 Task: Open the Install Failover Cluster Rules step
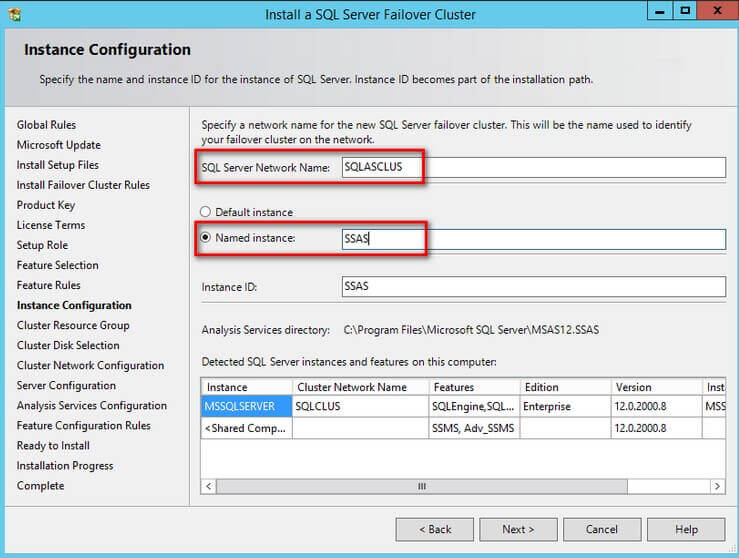coord(83,185)
